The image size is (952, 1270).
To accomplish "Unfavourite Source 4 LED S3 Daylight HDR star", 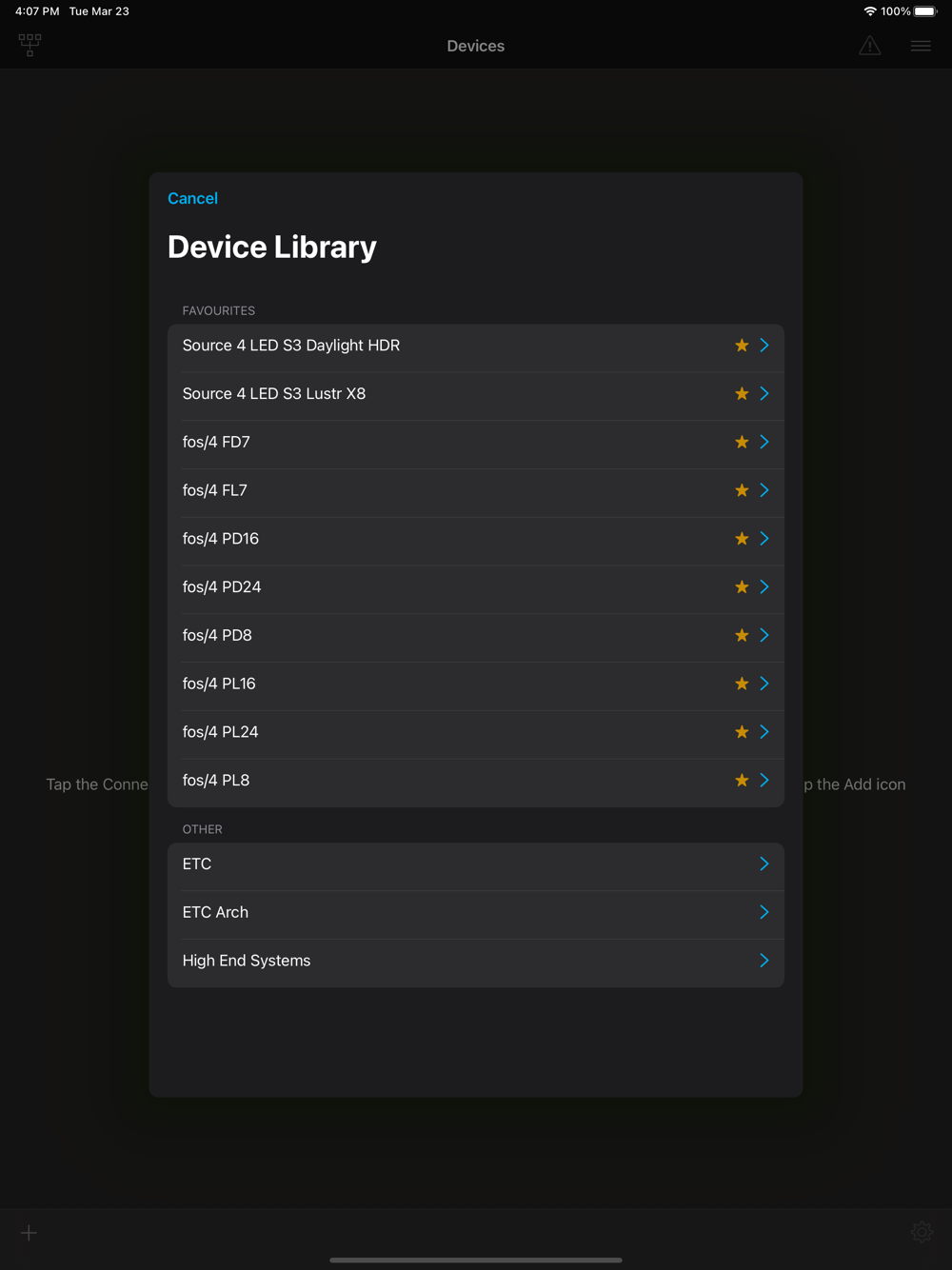I will [x=742, y=346].
